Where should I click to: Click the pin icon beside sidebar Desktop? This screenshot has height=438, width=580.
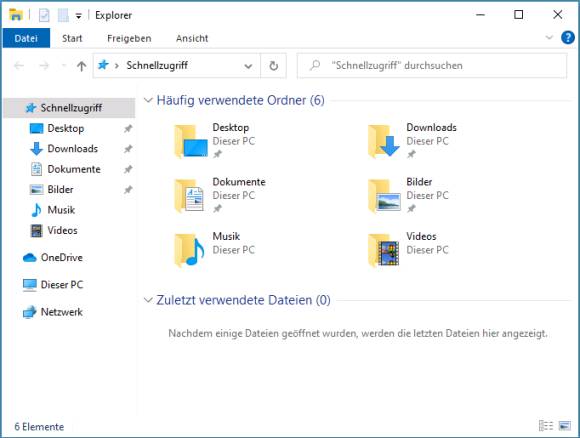coord(128,129)
